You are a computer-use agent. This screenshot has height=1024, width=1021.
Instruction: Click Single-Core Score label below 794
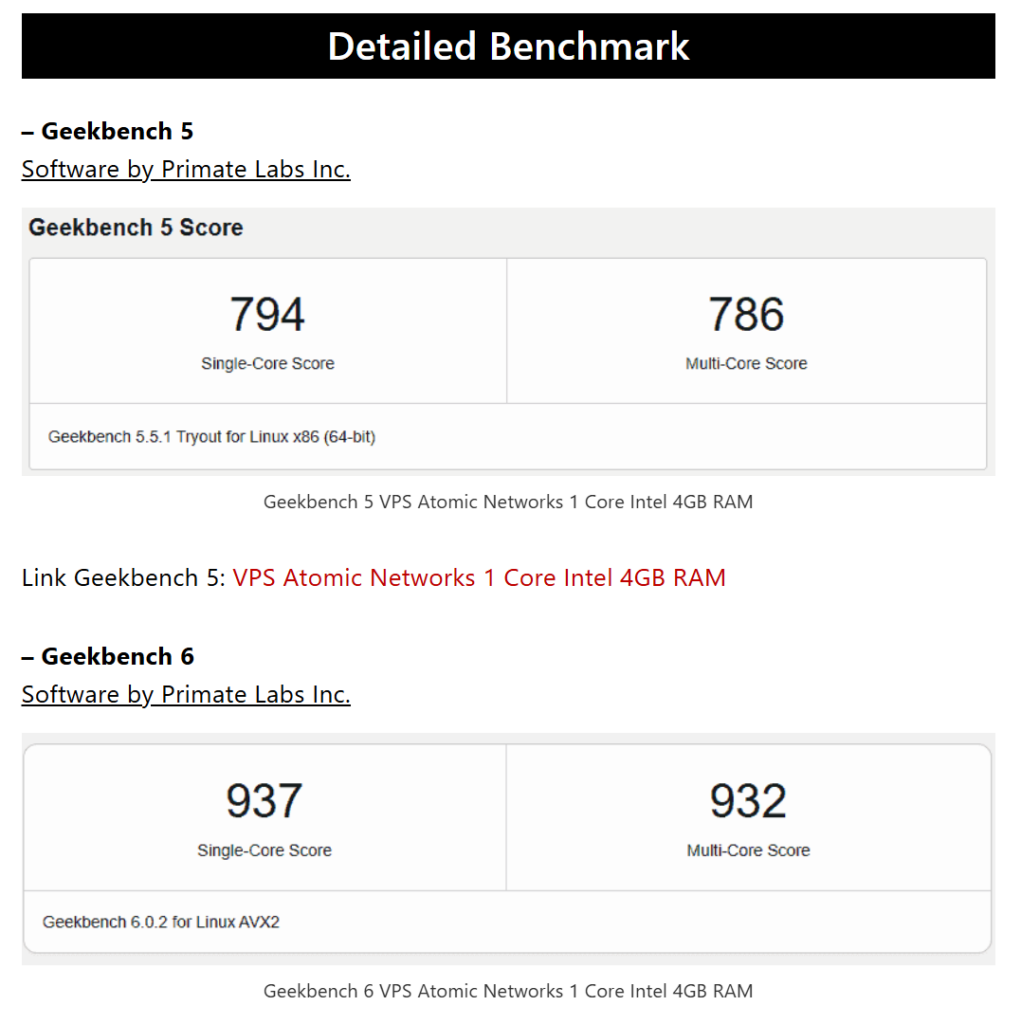(x=267, y=364)
